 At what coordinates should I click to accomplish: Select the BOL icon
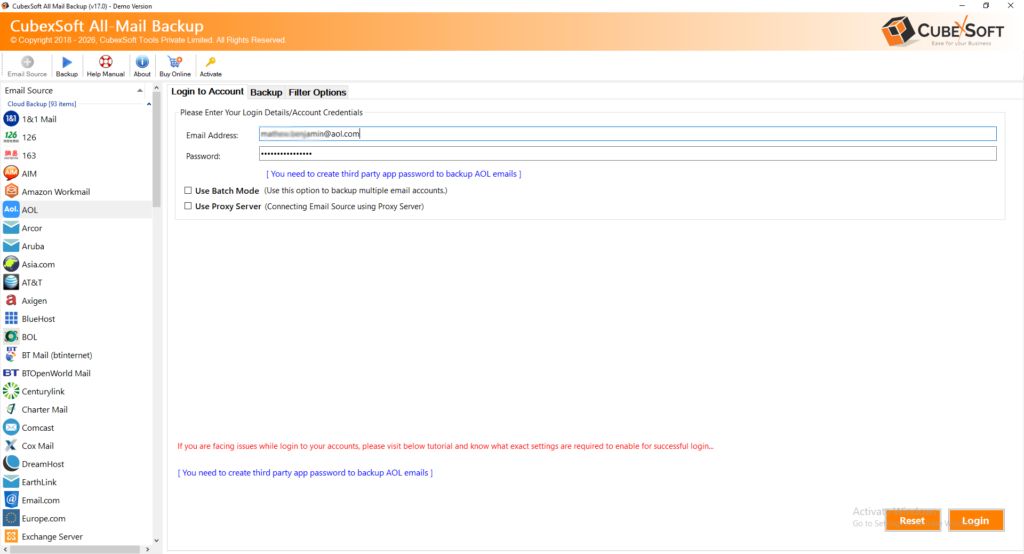click(11, 336)
